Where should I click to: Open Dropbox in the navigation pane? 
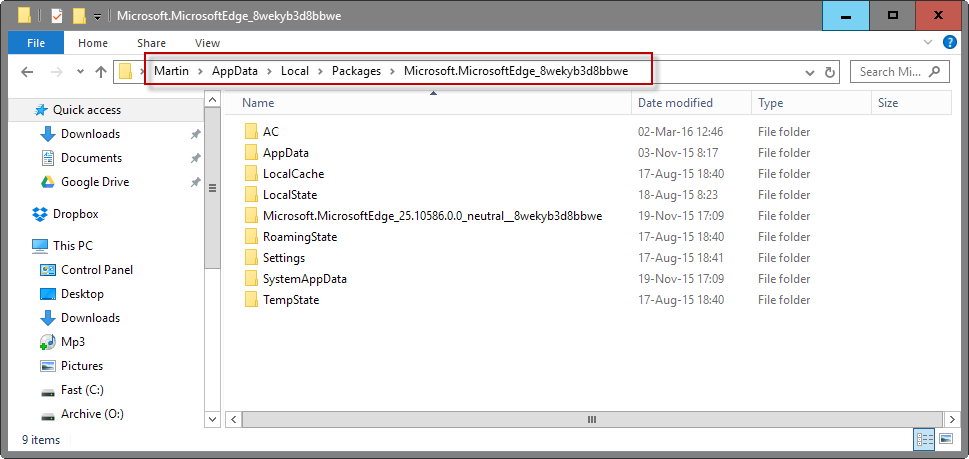pyautogui.click(x=75, y=214)
